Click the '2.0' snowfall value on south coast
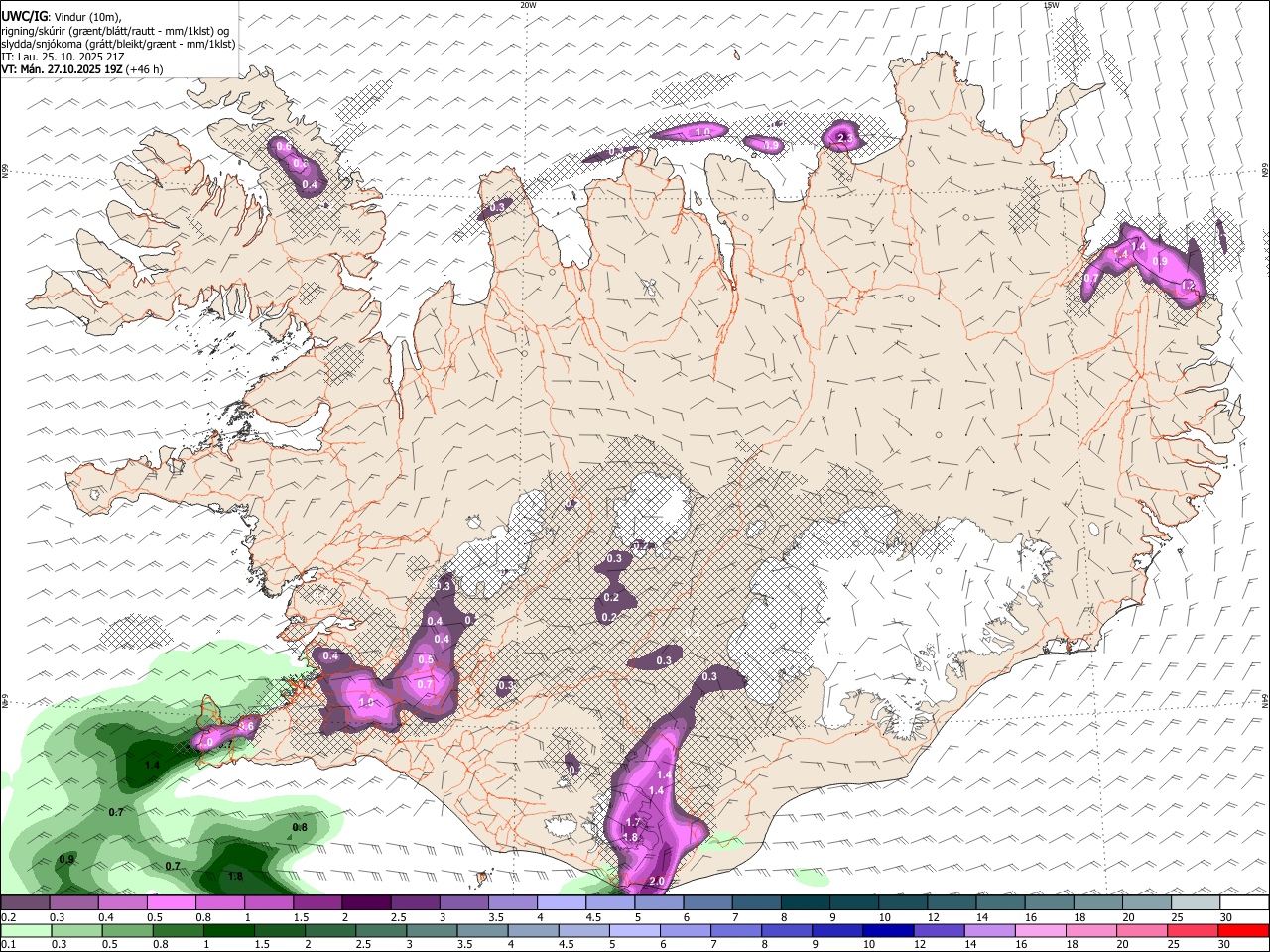 [656, 881]
